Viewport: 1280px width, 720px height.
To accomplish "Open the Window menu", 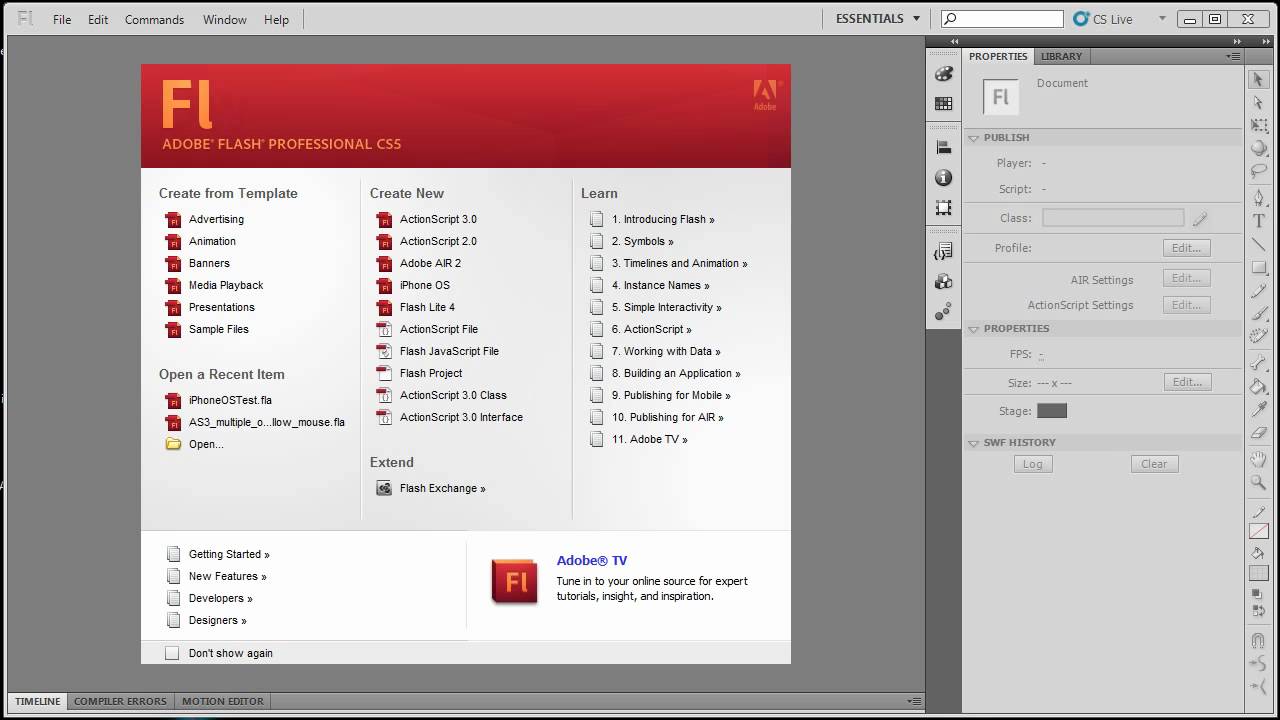I will (225, 19).
